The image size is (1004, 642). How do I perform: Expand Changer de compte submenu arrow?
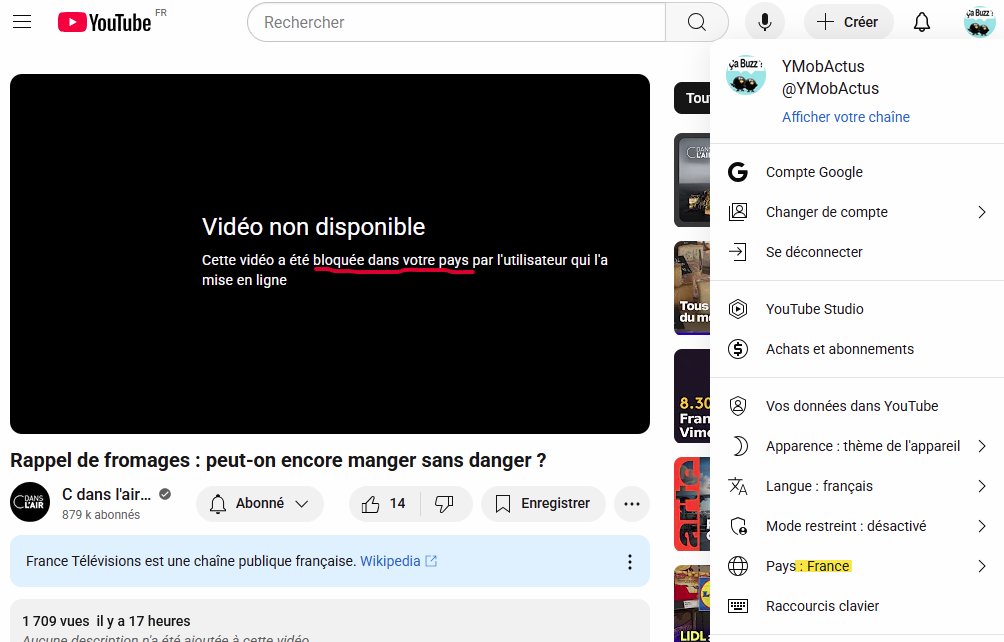pos(982,212)
